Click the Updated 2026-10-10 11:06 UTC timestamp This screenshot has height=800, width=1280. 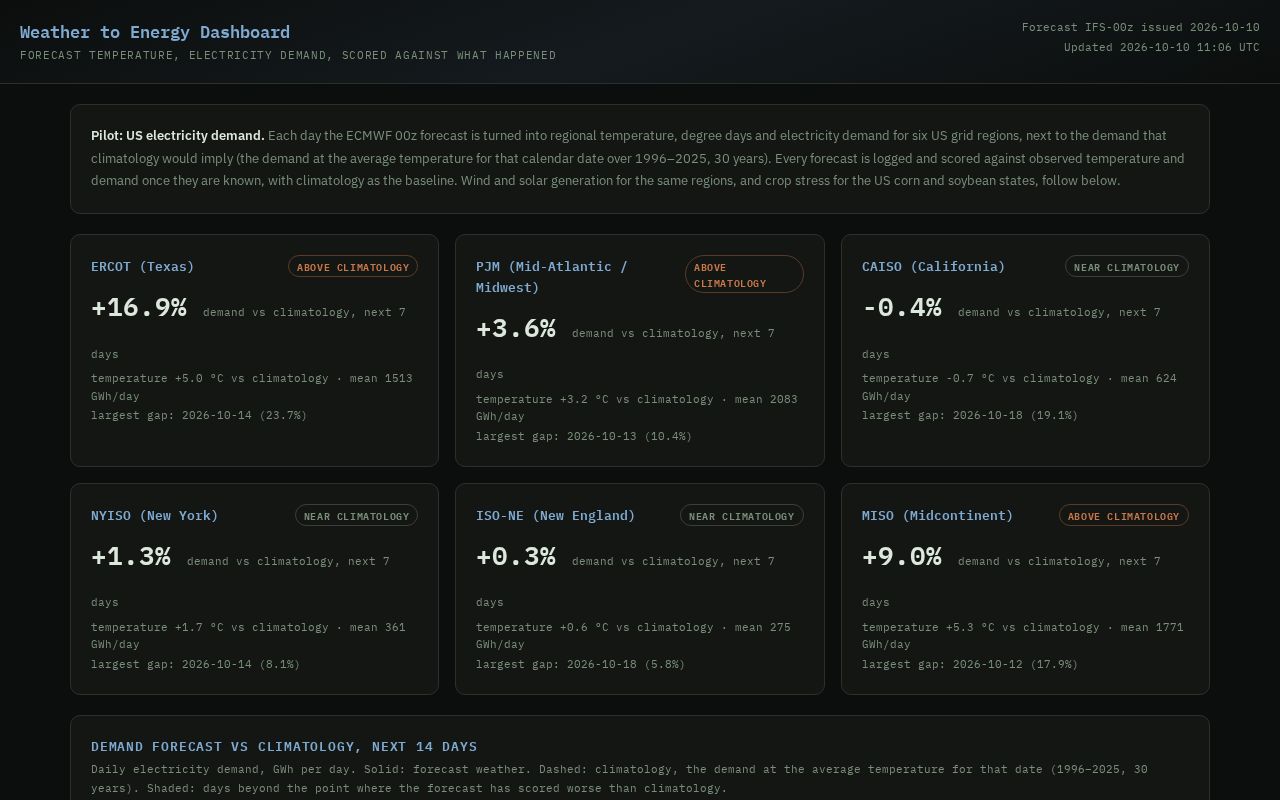coord(1162,47)
